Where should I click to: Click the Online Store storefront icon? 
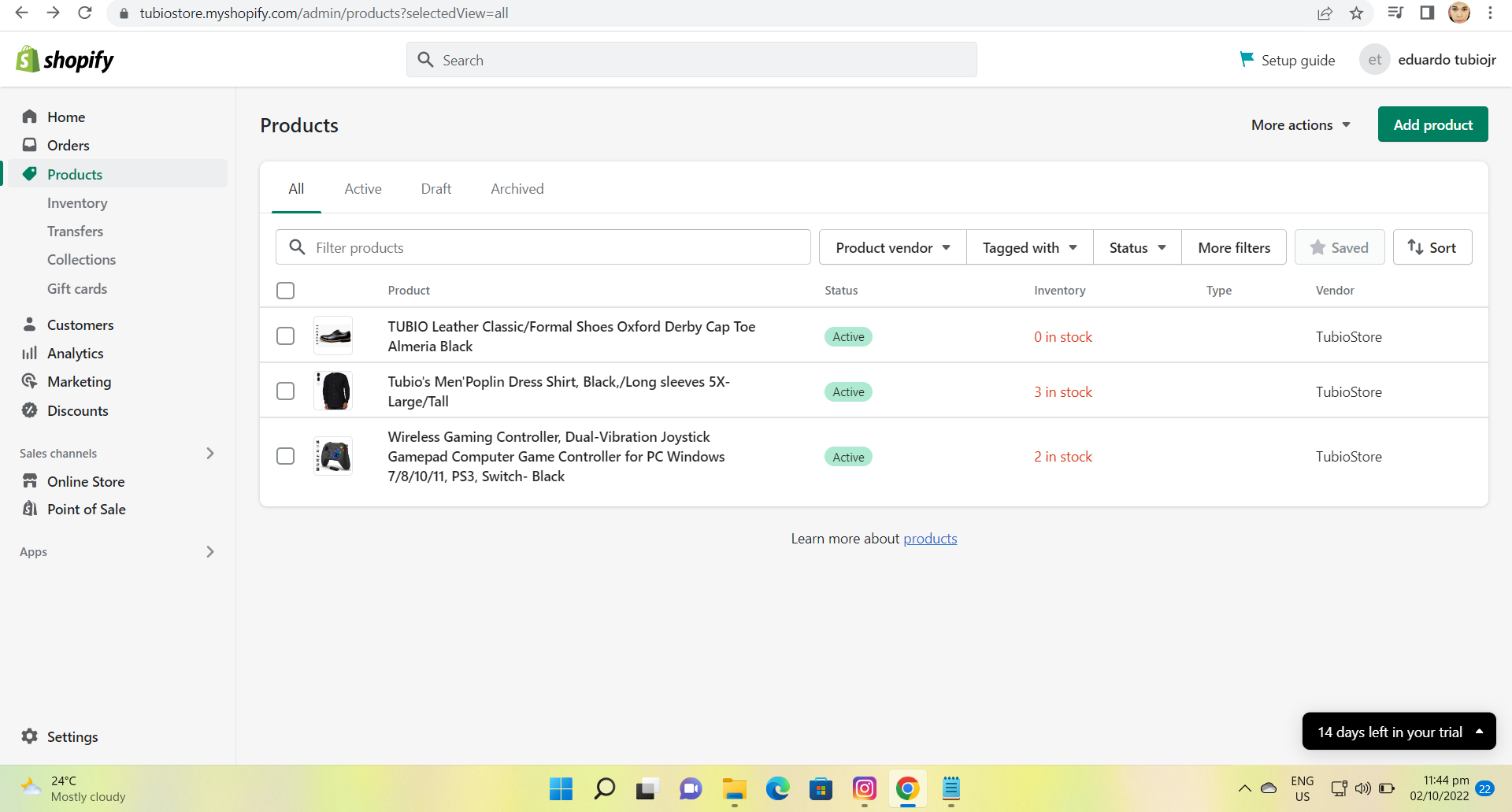30,480
